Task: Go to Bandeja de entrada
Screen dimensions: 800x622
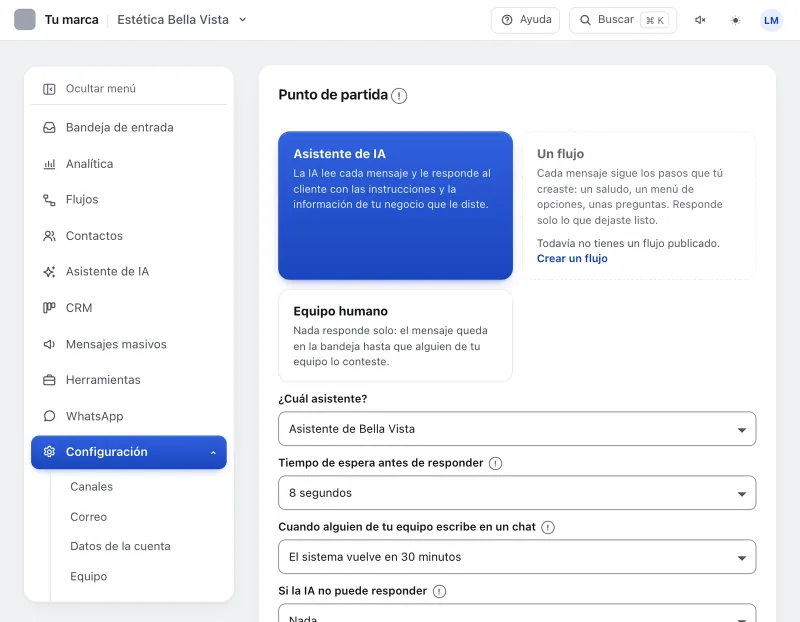Action: coord(129,128)
